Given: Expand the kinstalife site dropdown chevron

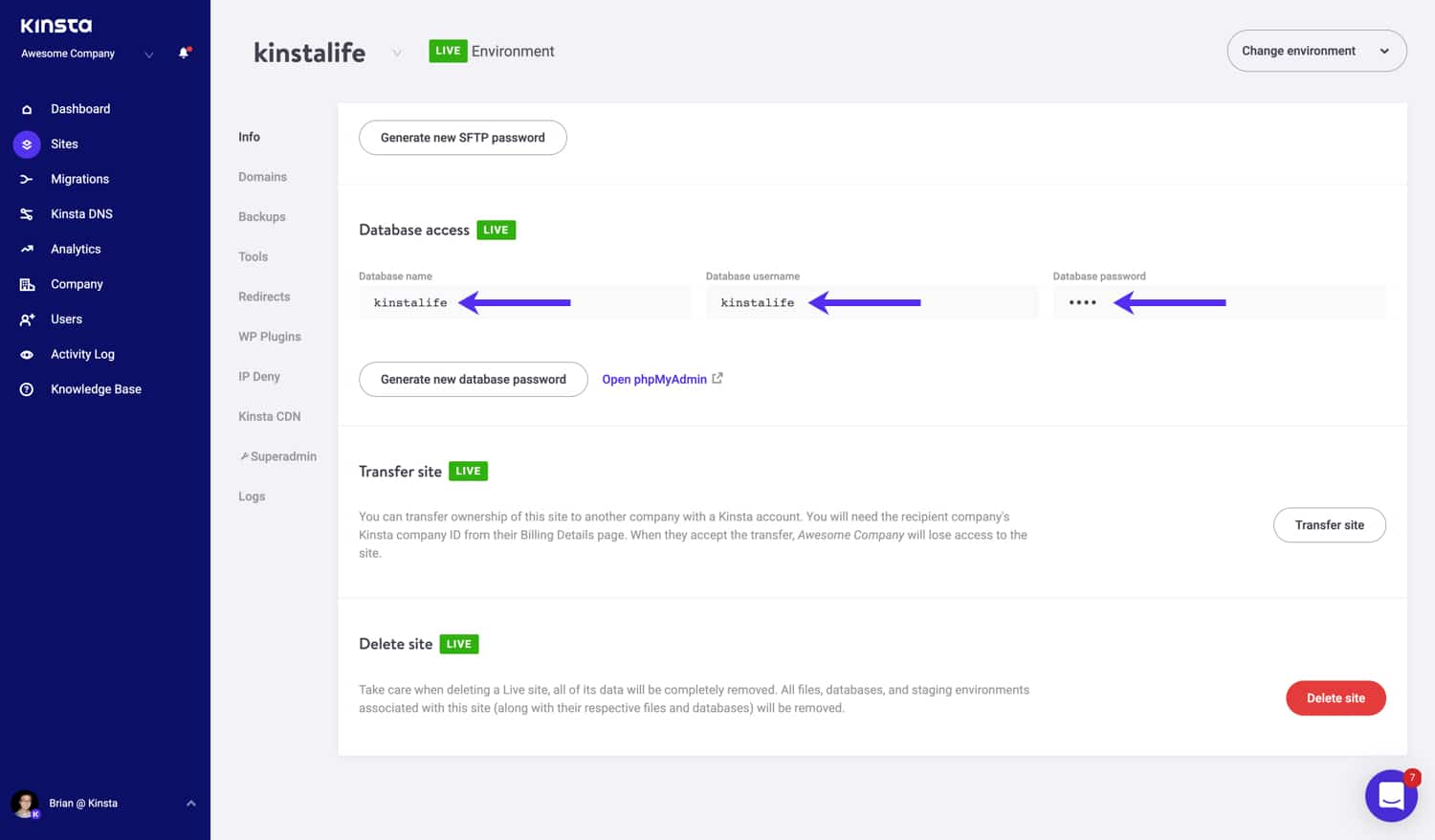Looking at the screenshot, I should 396,54.
